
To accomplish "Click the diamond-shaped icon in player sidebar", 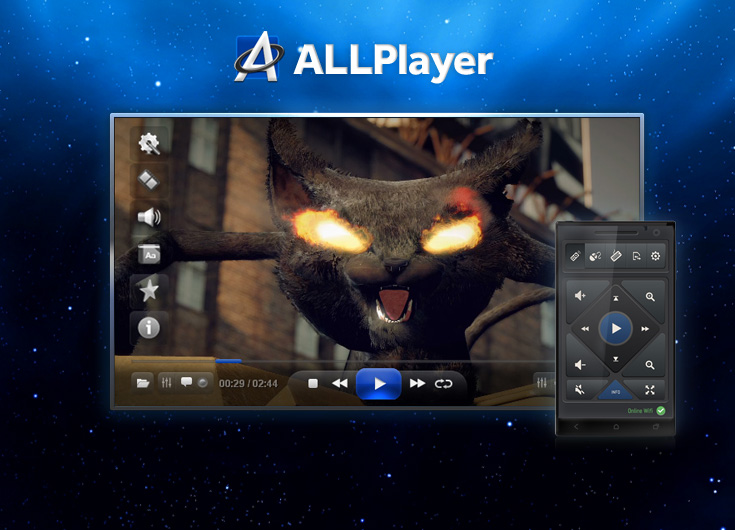I will [x=149, y=180].
